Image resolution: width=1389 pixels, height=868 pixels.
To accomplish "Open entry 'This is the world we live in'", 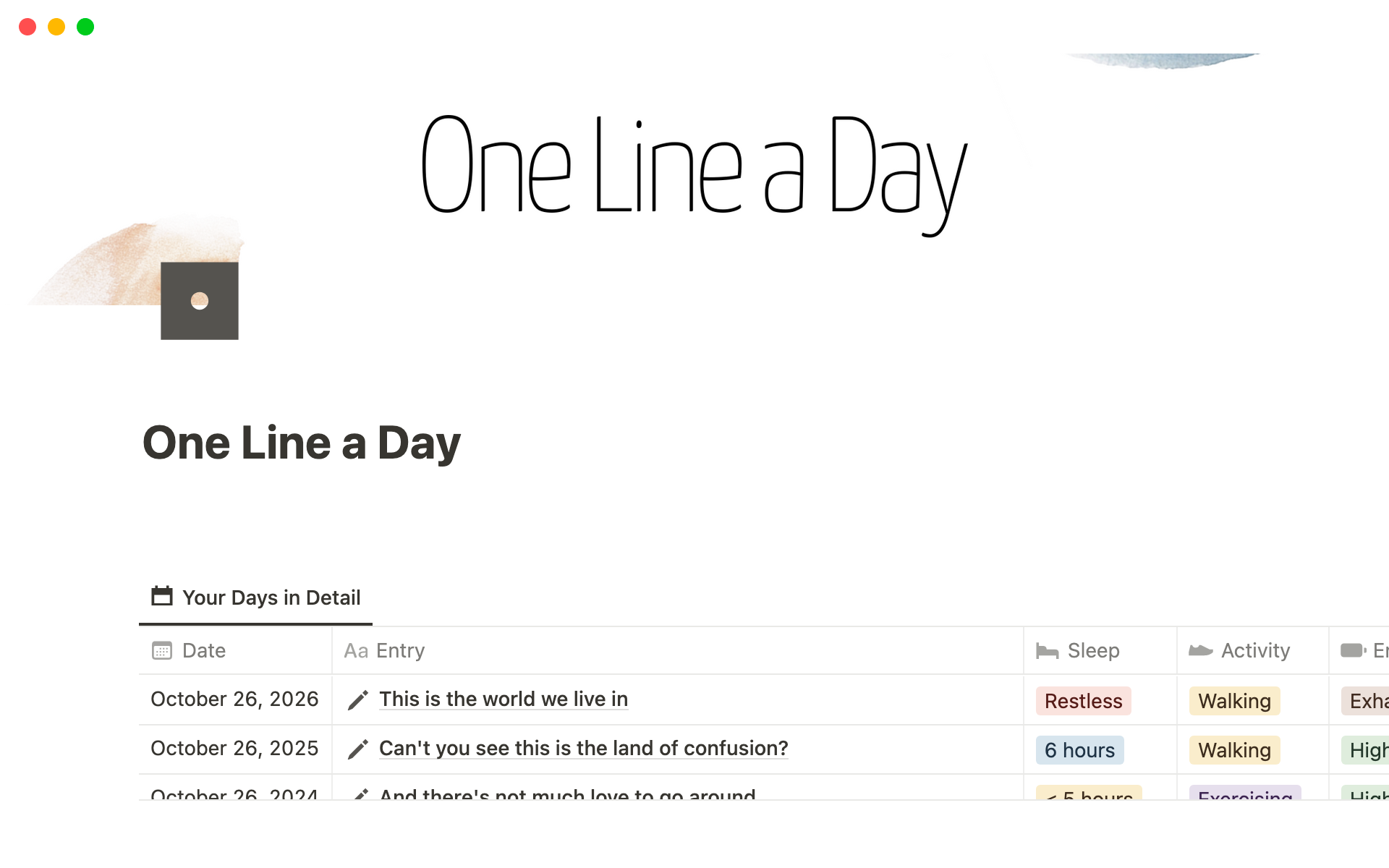I will [x=503, y=699].
